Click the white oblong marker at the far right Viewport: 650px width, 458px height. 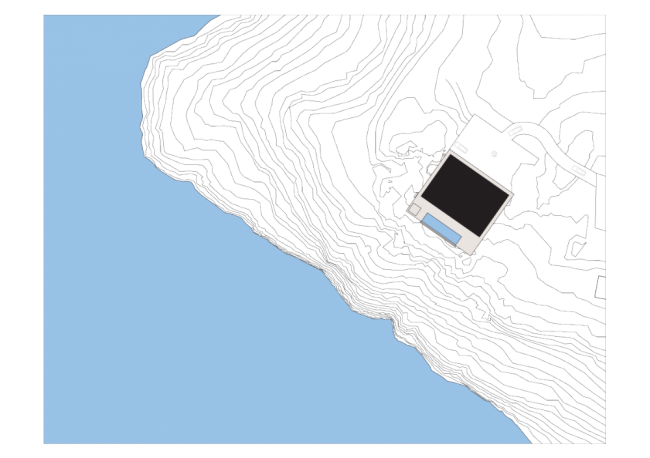click(x=578, y=171)
